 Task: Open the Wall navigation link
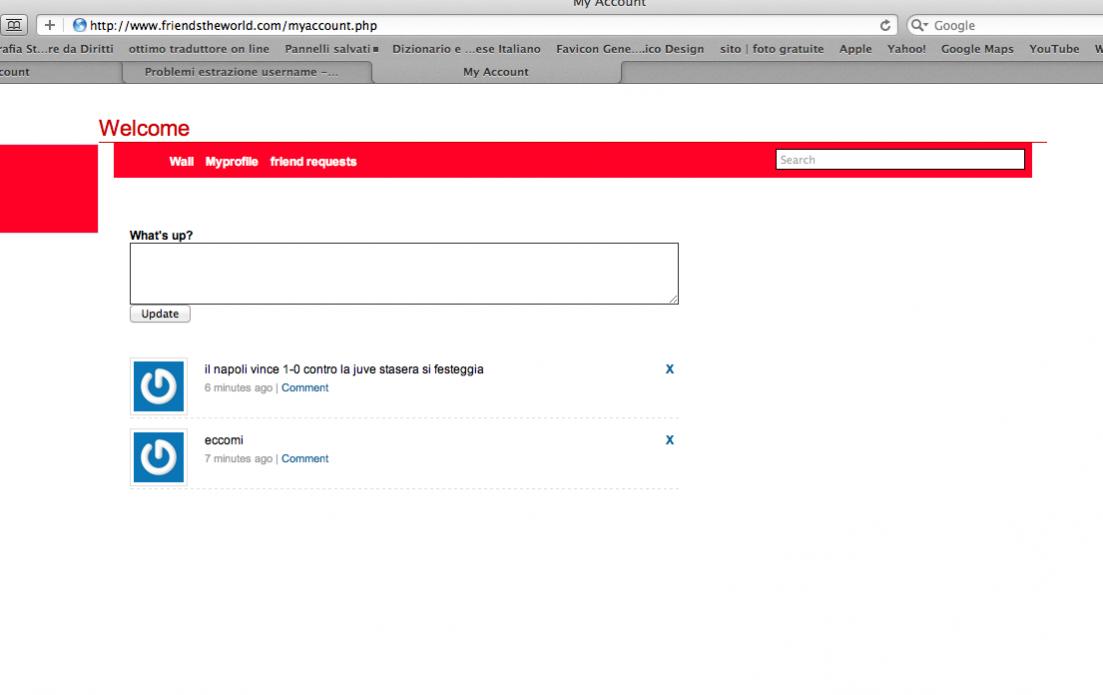pos(181,162)
